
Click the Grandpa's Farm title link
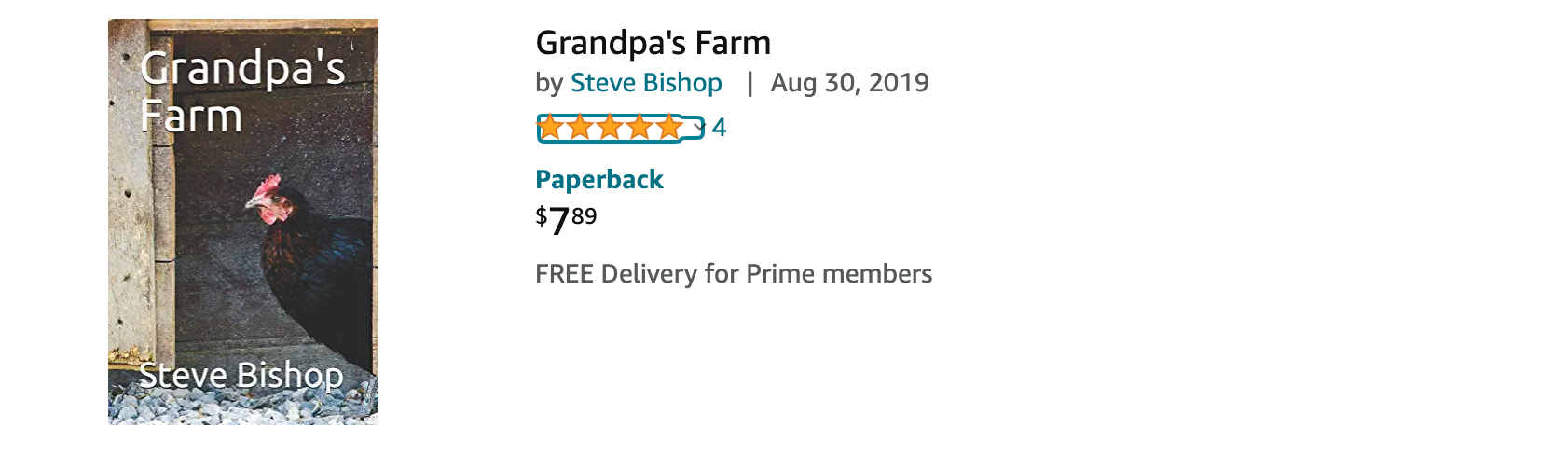653,43
